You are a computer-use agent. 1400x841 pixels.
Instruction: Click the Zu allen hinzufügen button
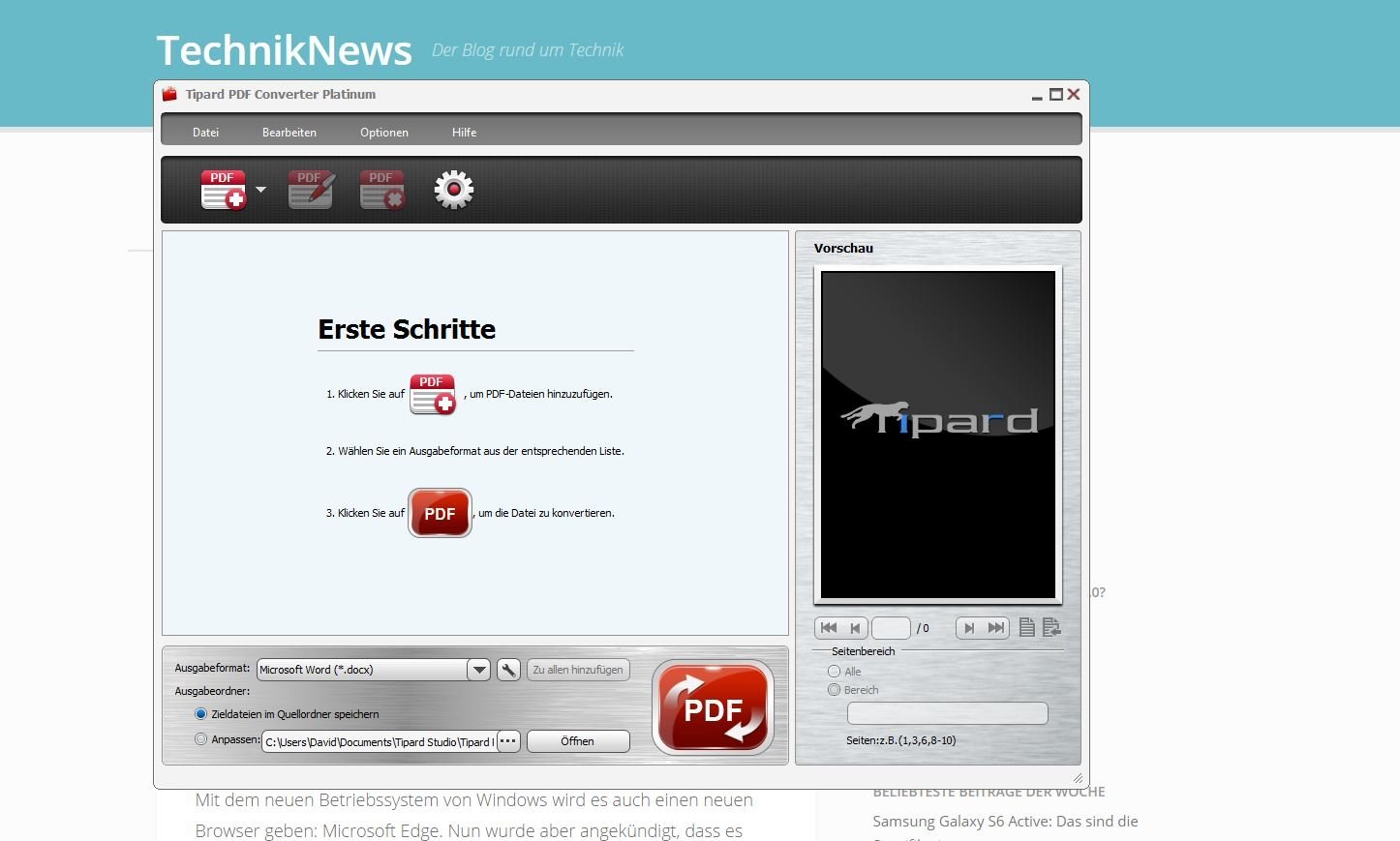[578, 670]
